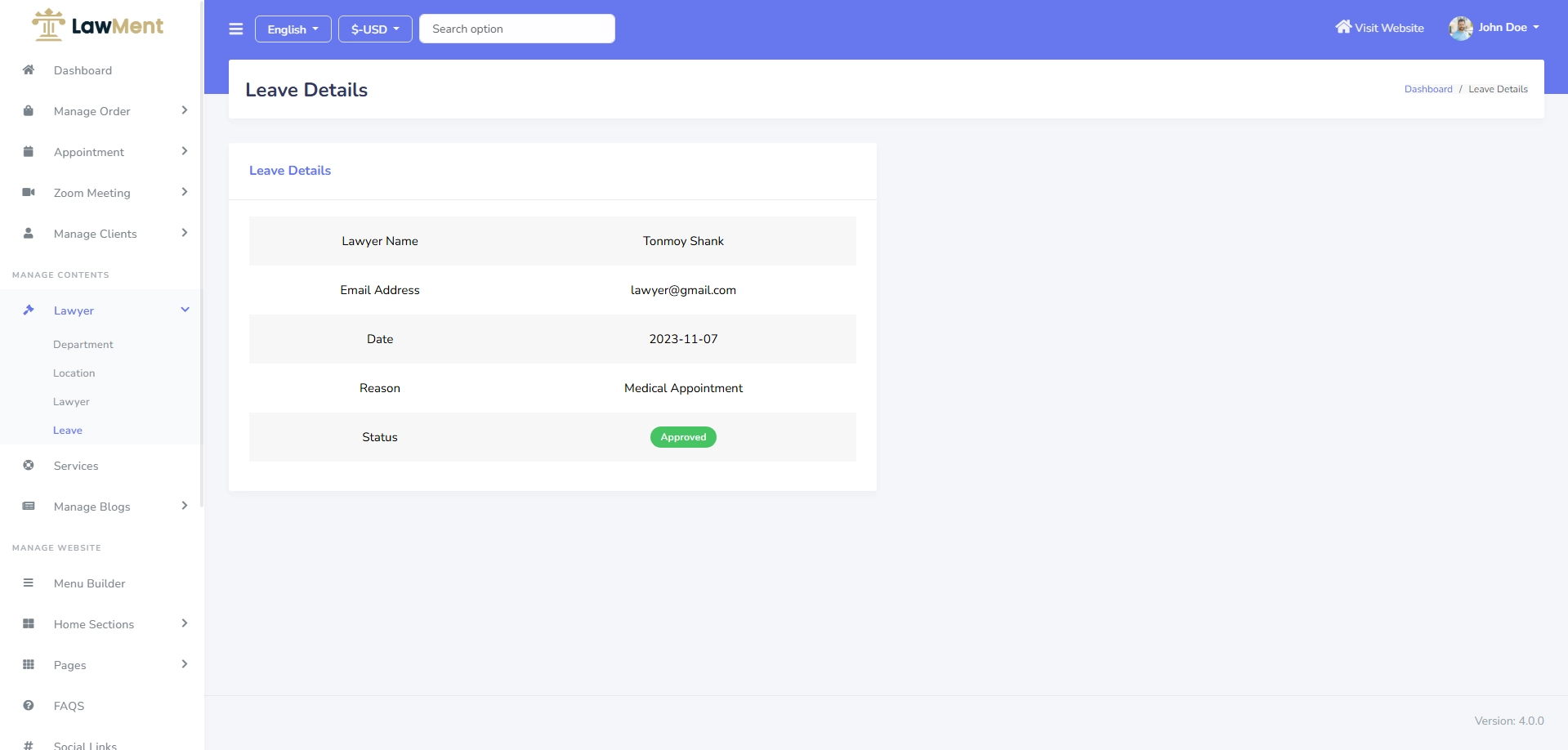Click the Zoom Meeting video camera icon
This screenshot has height=750, width=1568.
tap(29, 192)
